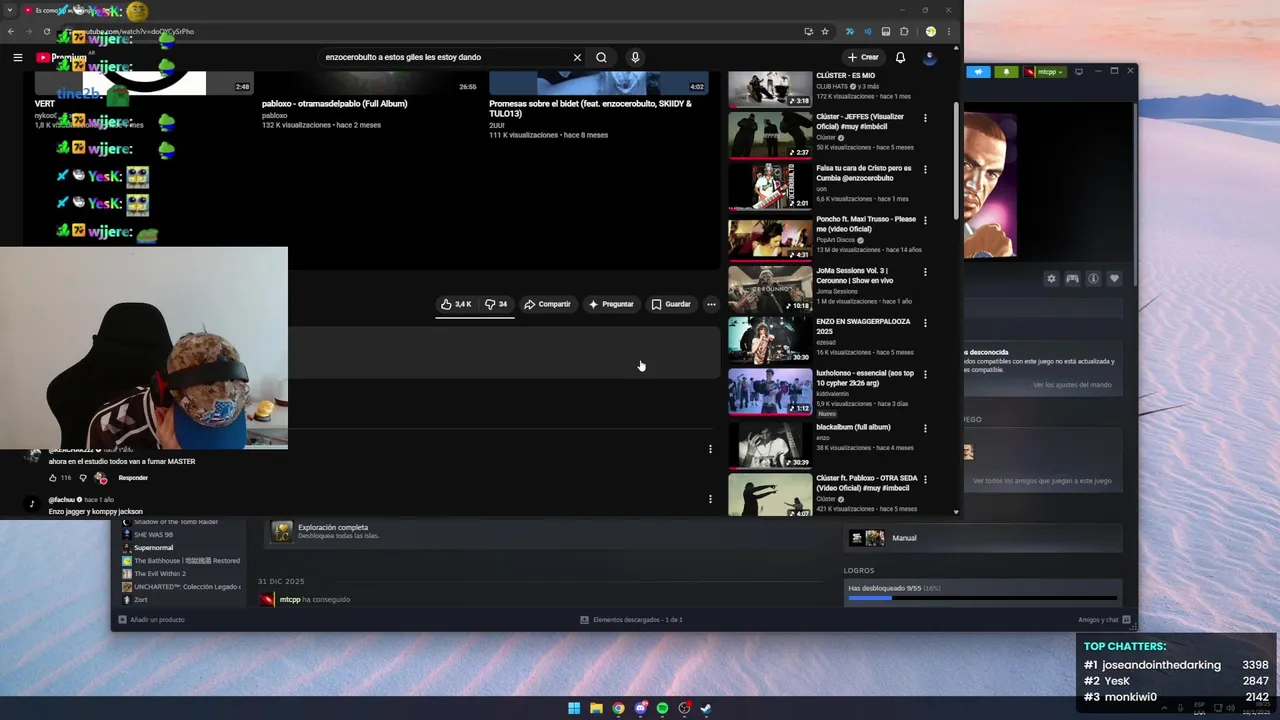The width and height of the screenshot is (1280, 720).
Task: Open more actions ellipsis beside Guardar
Action: (711, 304)
